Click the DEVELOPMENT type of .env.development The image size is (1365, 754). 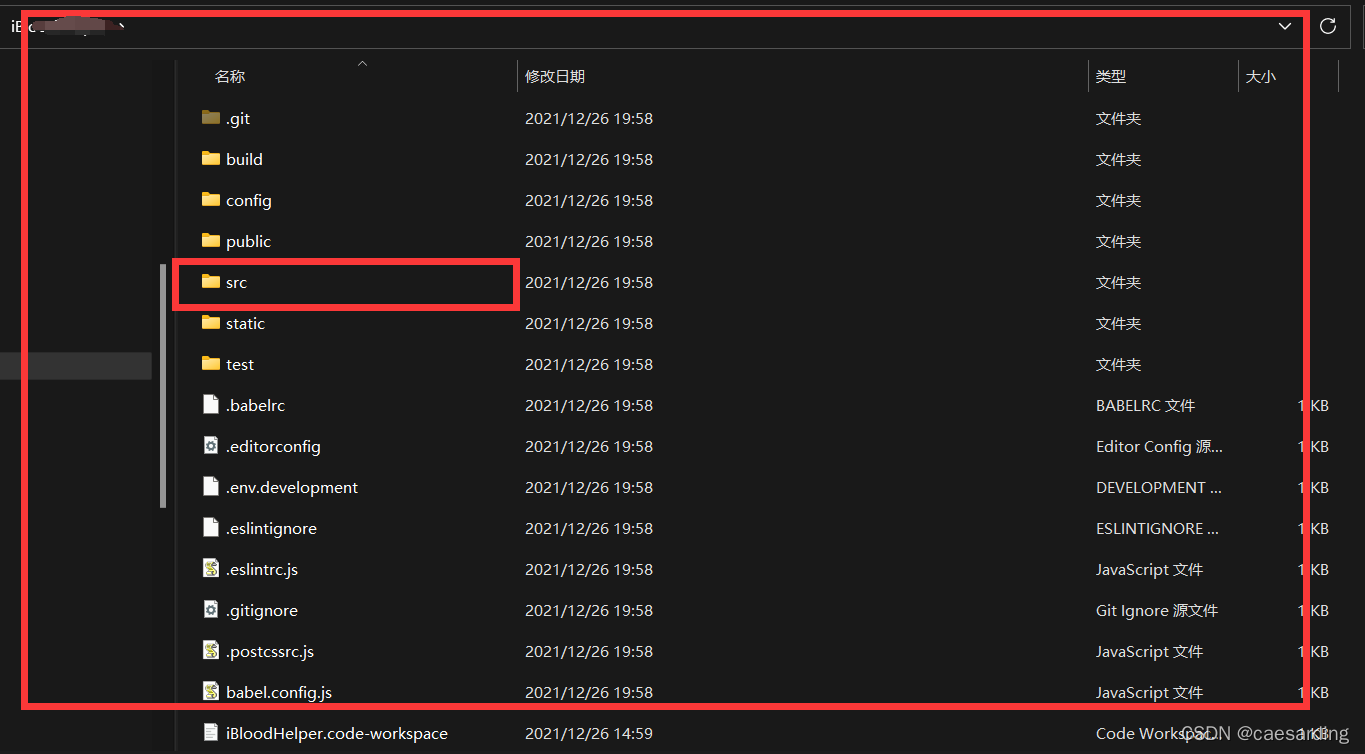point(1159,487)
